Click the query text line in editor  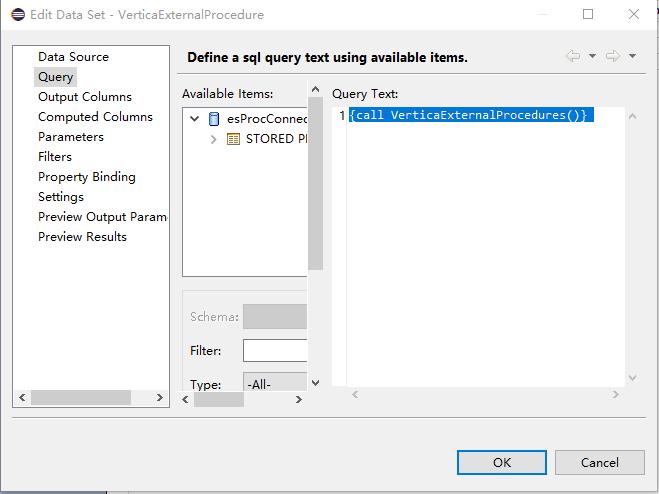(x=468, y=116)
